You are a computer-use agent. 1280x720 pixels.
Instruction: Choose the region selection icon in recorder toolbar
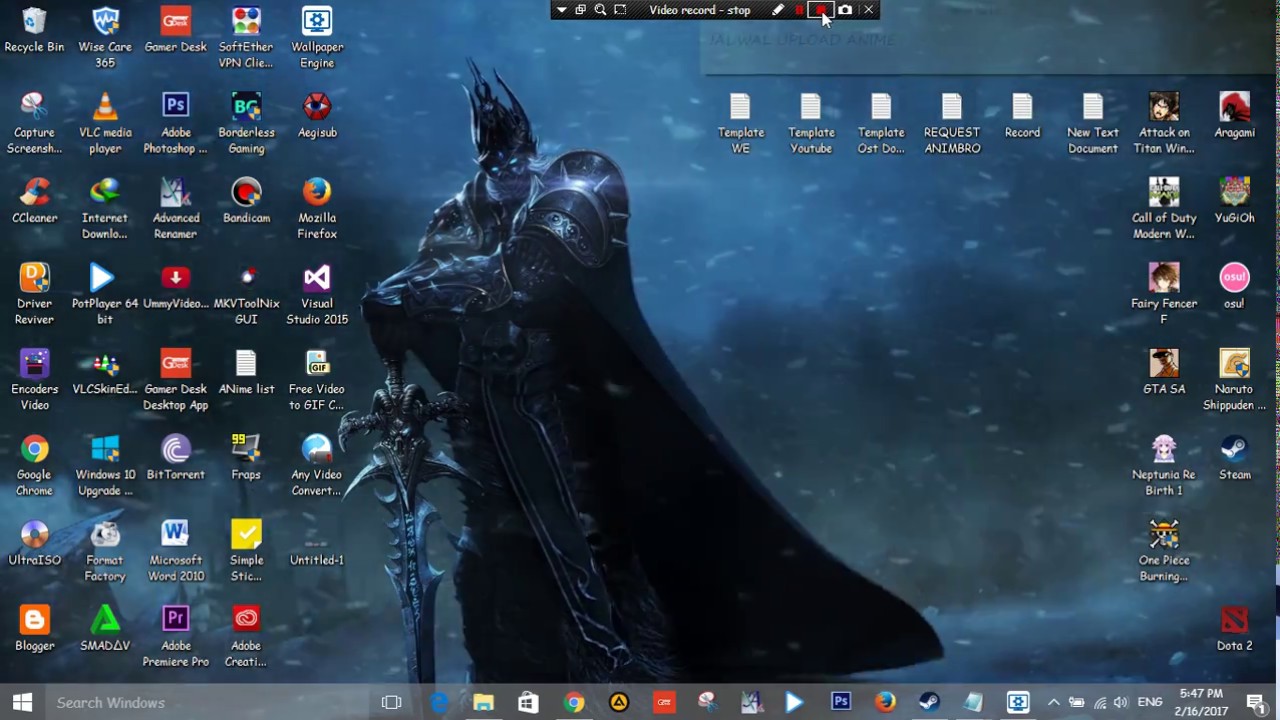[x=620, y=10]
